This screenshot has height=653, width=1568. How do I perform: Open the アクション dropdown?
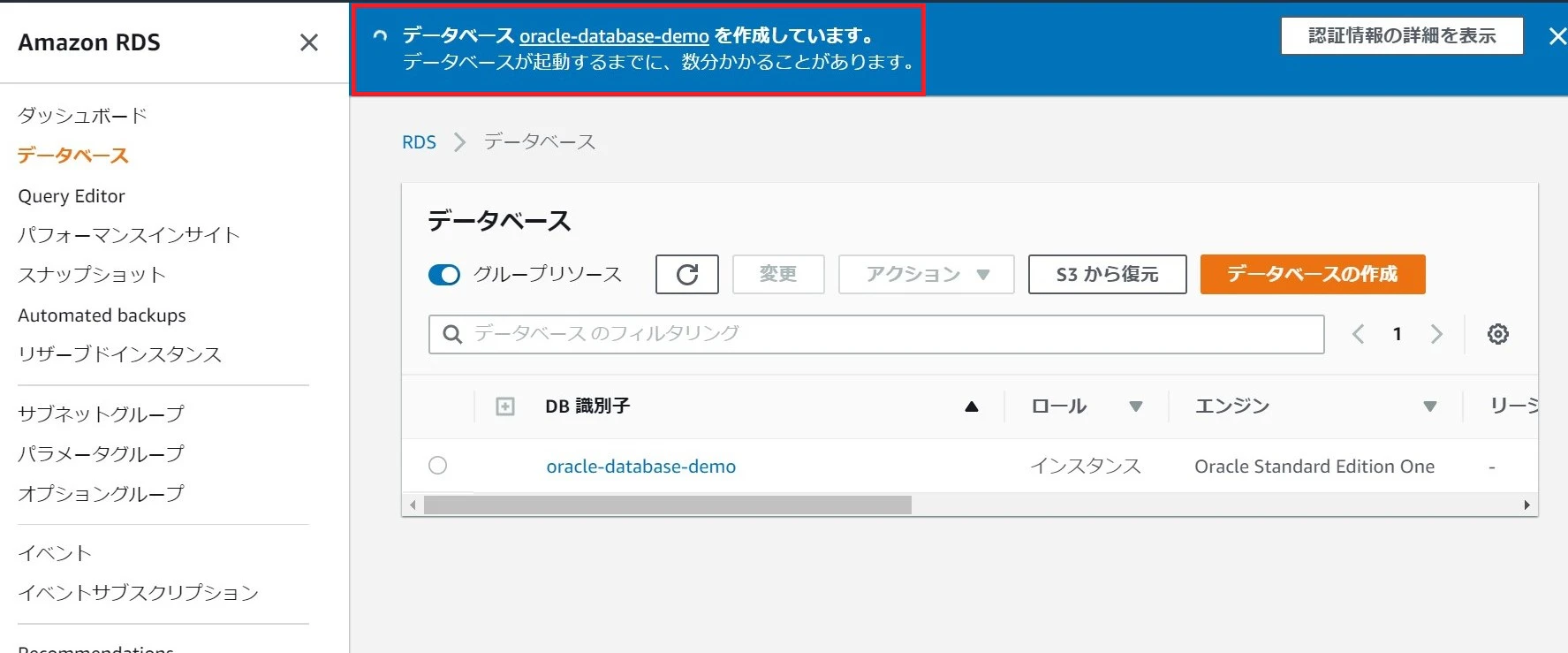[x=927, y=274]
